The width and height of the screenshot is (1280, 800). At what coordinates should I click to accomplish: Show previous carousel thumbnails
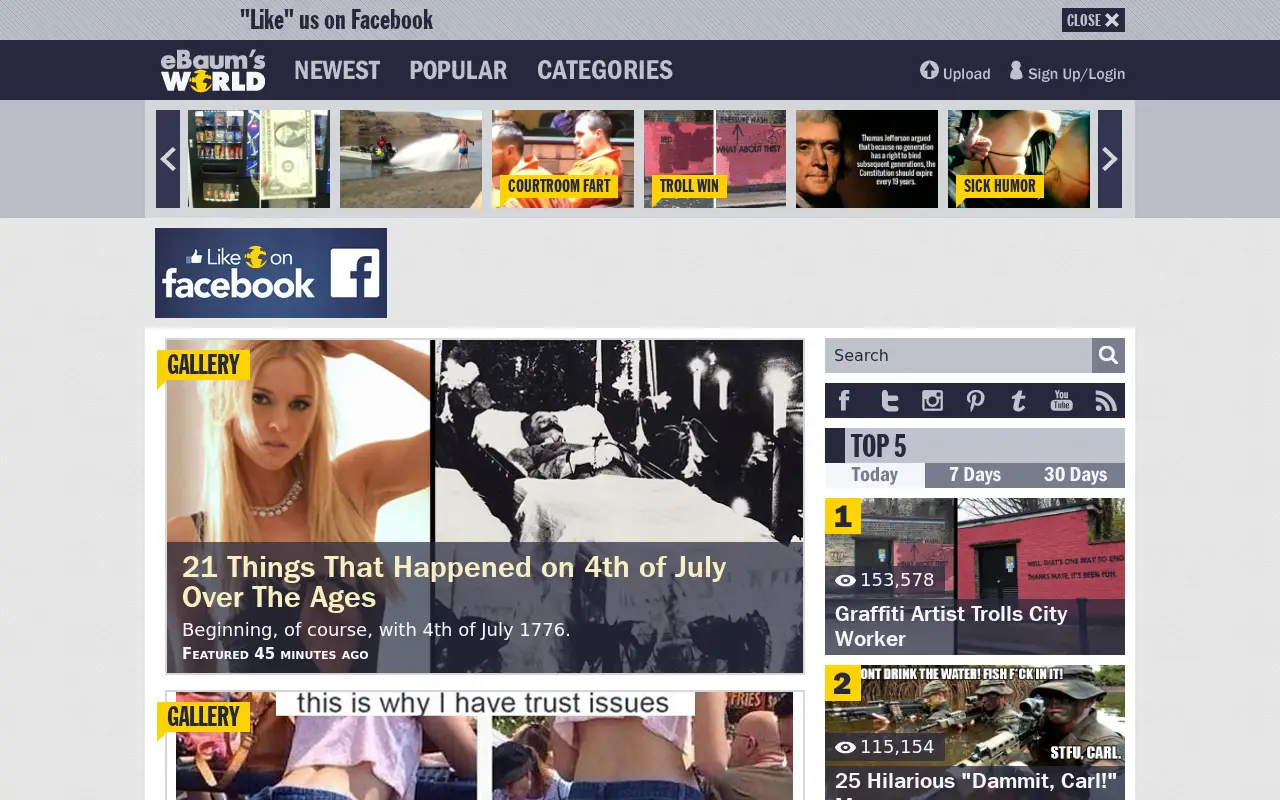[168, 159]
